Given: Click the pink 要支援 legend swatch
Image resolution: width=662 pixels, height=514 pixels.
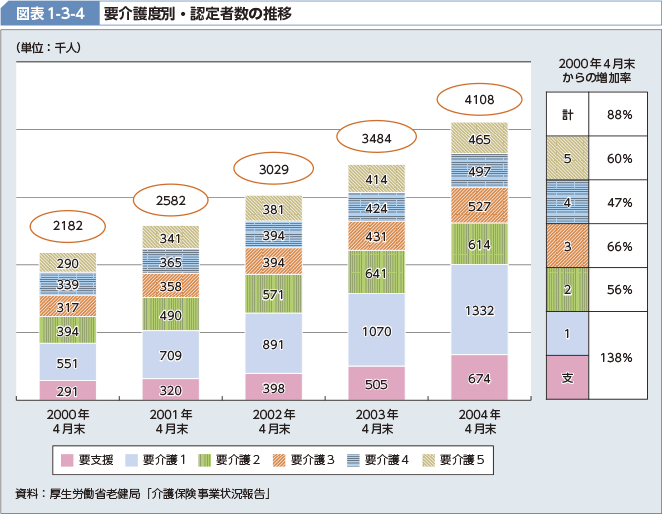Looking at the screenshot, I should click(69, 460).
